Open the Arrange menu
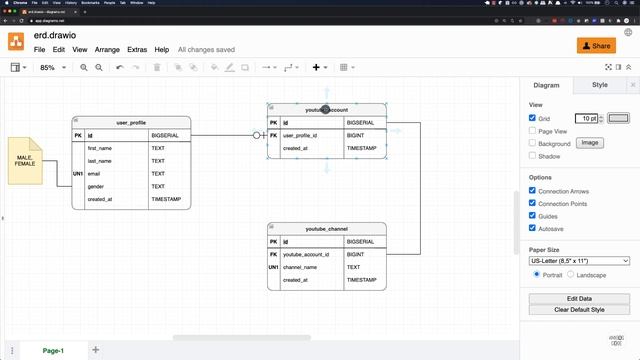 (107, 49)
